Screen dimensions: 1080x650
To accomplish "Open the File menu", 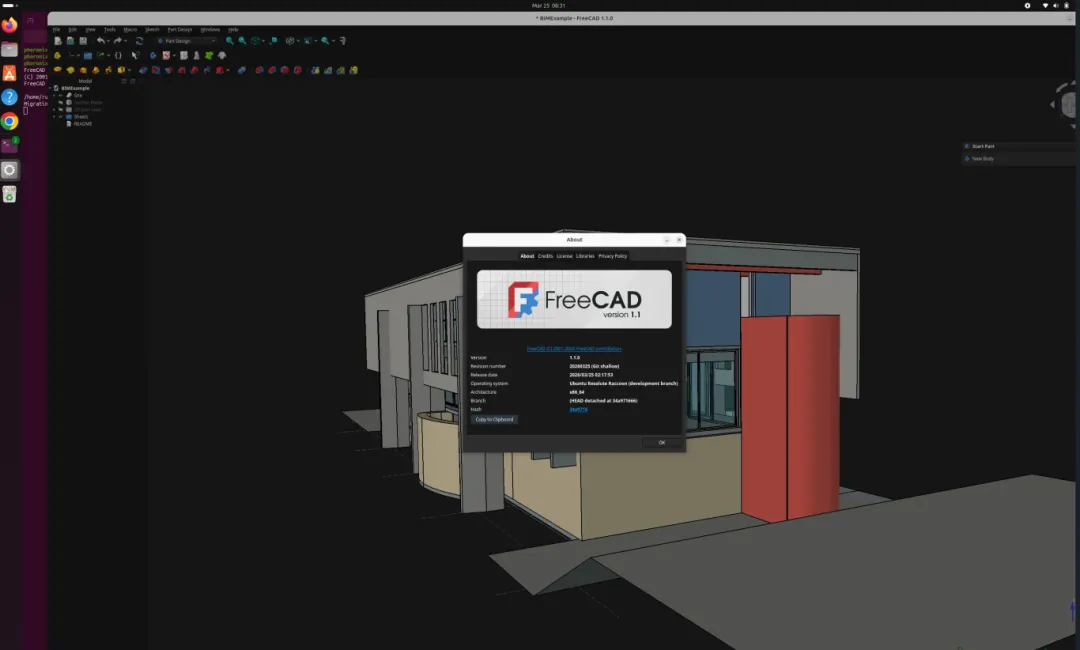I will (56, 30).
